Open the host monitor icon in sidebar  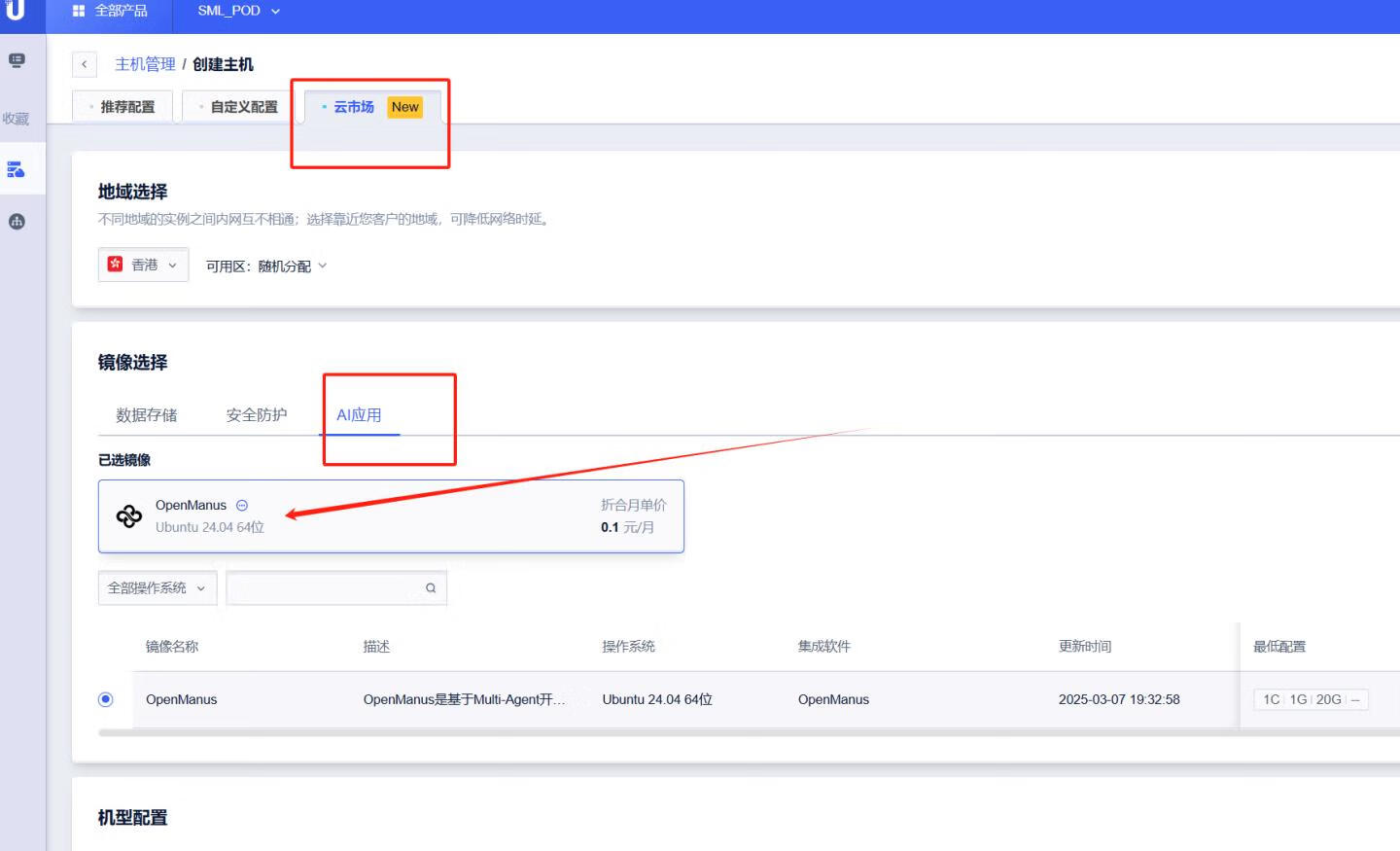click(17, 61)
